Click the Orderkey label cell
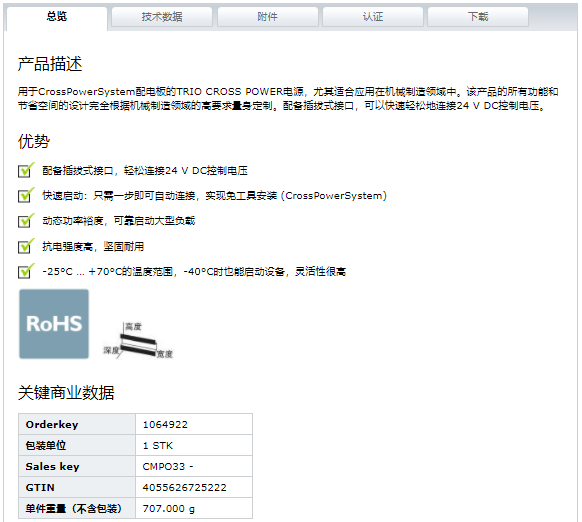The image size is (582, 522). click(77, 424)
